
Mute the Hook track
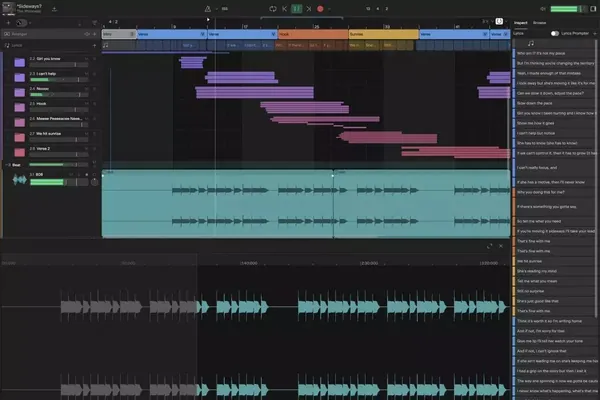click(x=86, y=103)
